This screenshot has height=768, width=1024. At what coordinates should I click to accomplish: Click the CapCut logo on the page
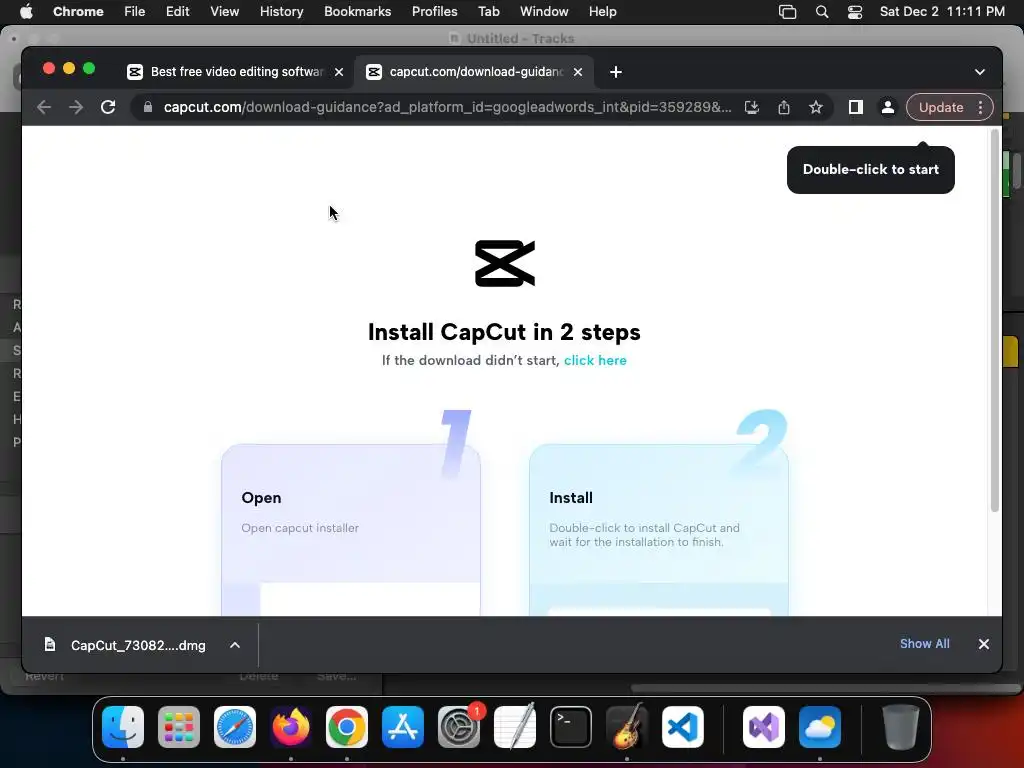(x=505, y=263)
